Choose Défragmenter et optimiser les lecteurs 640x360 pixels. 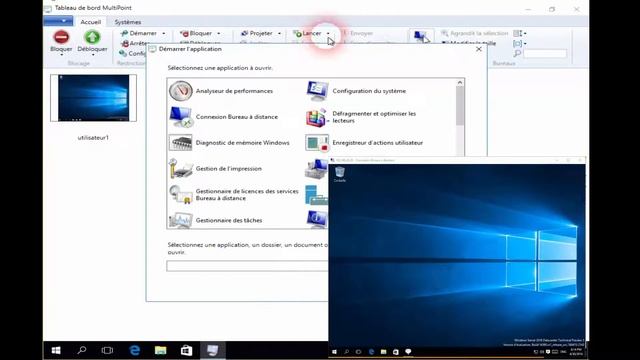click(x=361, y=117)
